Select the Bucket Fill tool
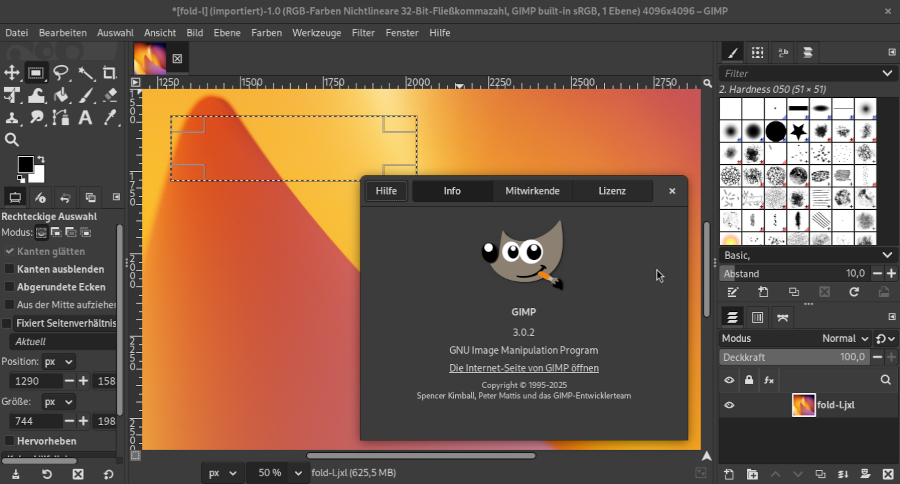 (x=60, y=95)
